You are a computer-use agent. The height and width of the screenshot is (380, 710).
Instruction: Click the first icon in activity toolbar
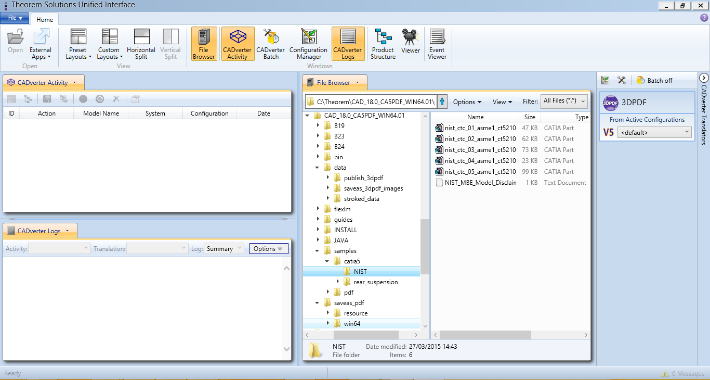pyautogui.click(x=11, y=99)
